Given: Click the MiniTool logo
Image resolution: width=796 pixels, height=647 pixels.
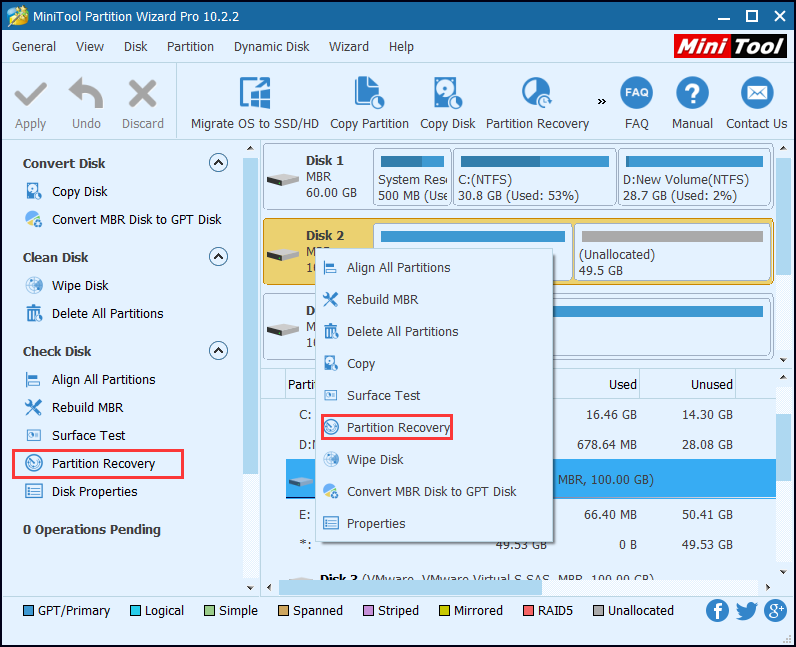Looking at the screenshot, I should pos(730,46).
